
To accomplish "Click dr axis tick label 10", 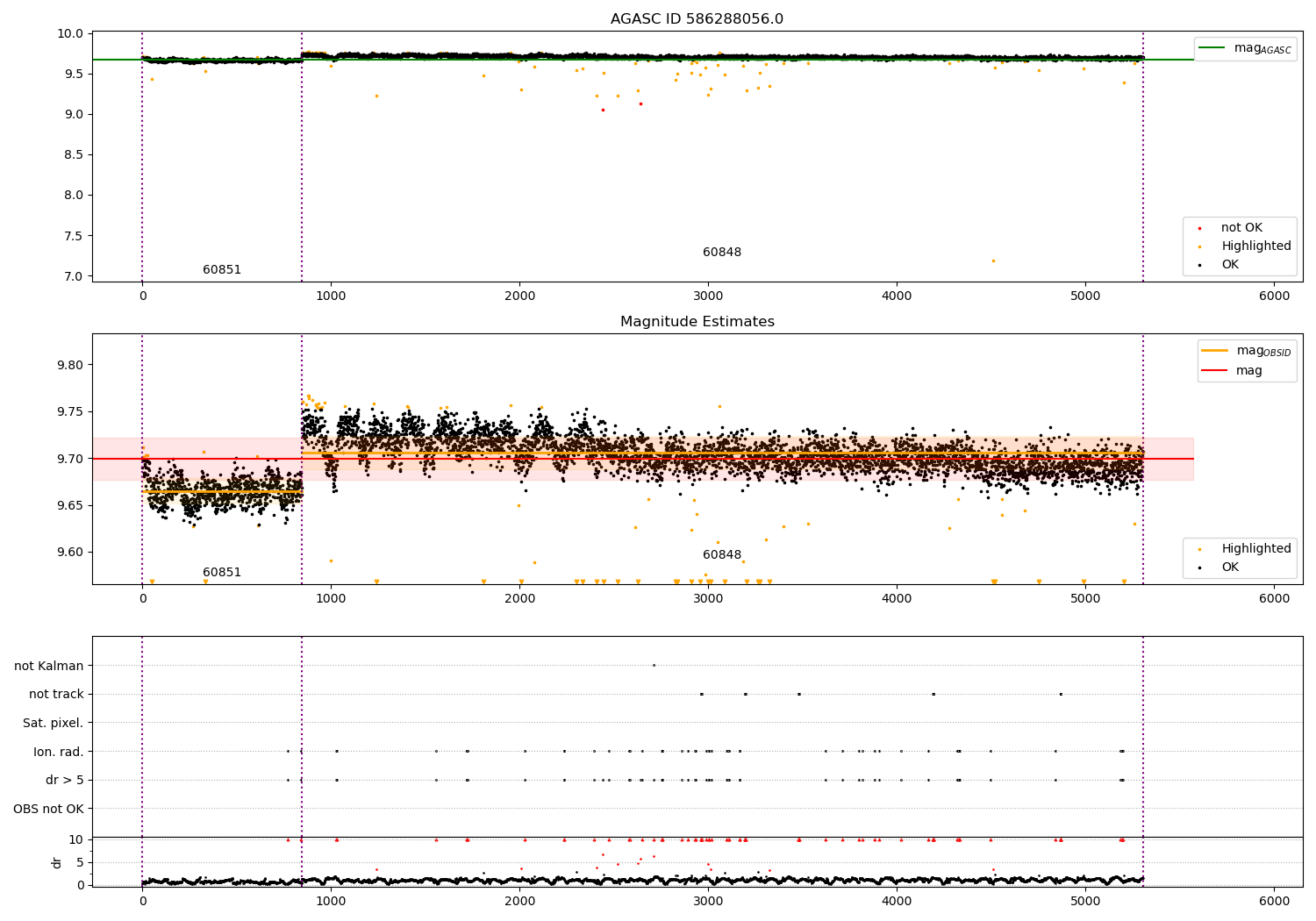I will [x=76, y=840].
